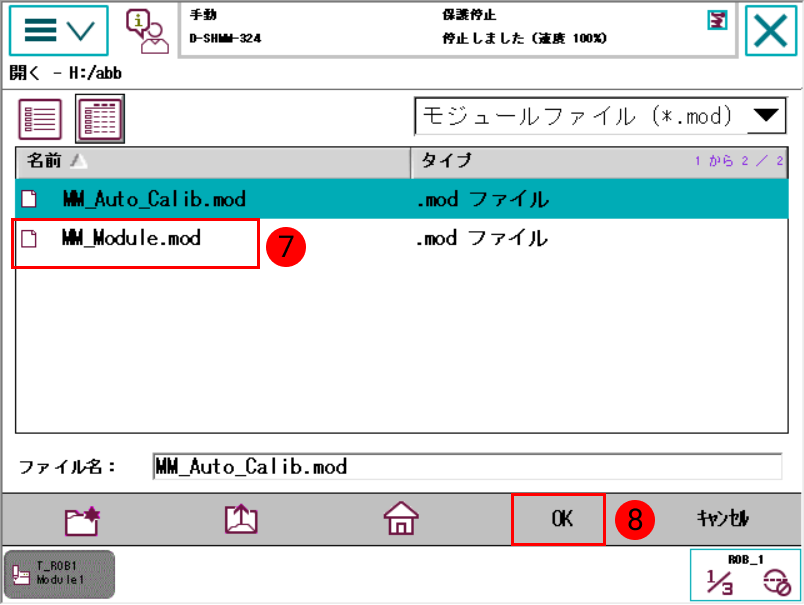
Task: Open the ABB main menu button
Action: (58, 31)
